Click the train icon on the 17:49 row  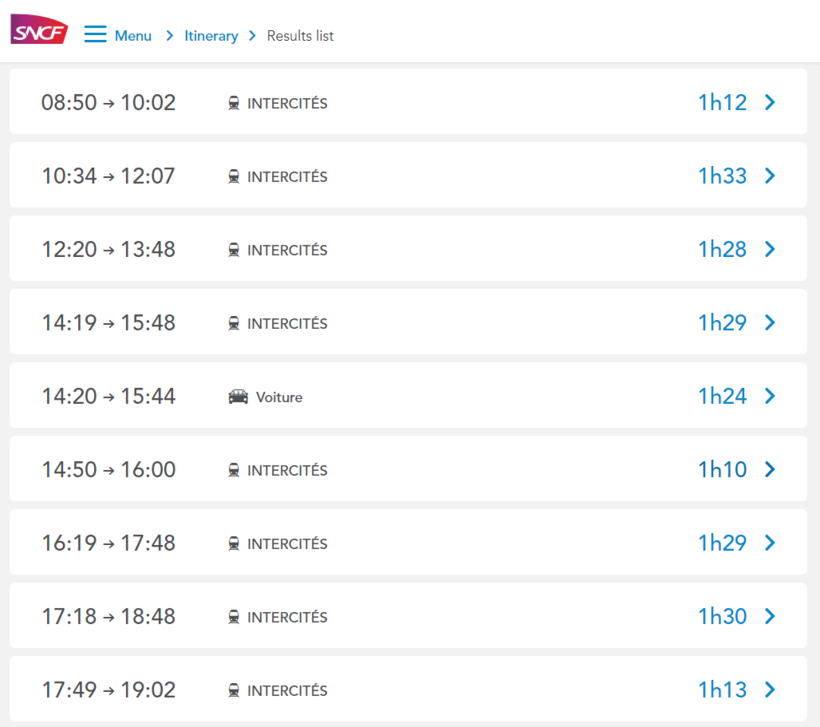(x=234, y=690)
